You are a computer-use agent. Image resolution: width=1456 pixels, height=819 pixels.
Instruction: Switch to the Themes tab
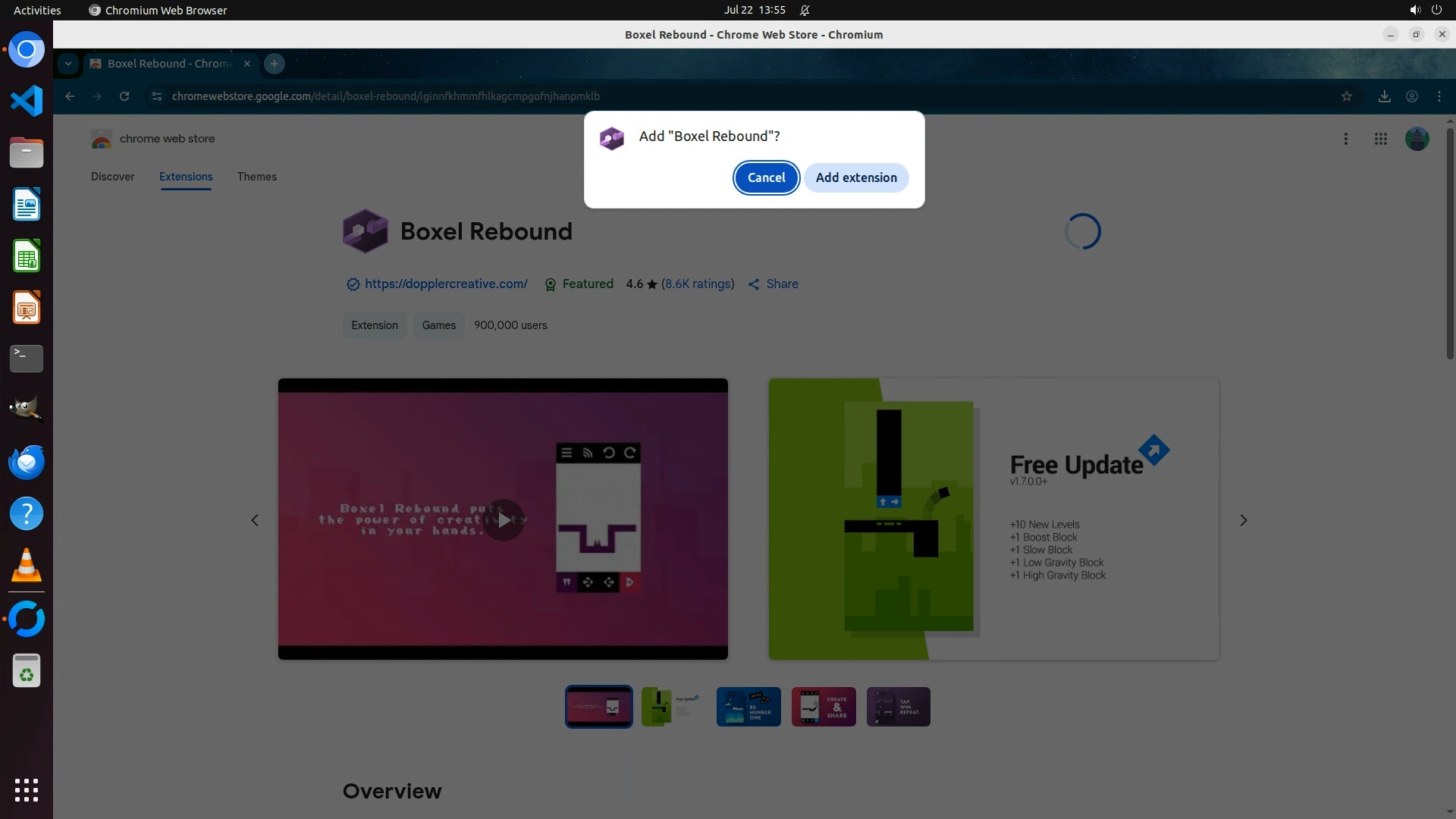[256, 177]
